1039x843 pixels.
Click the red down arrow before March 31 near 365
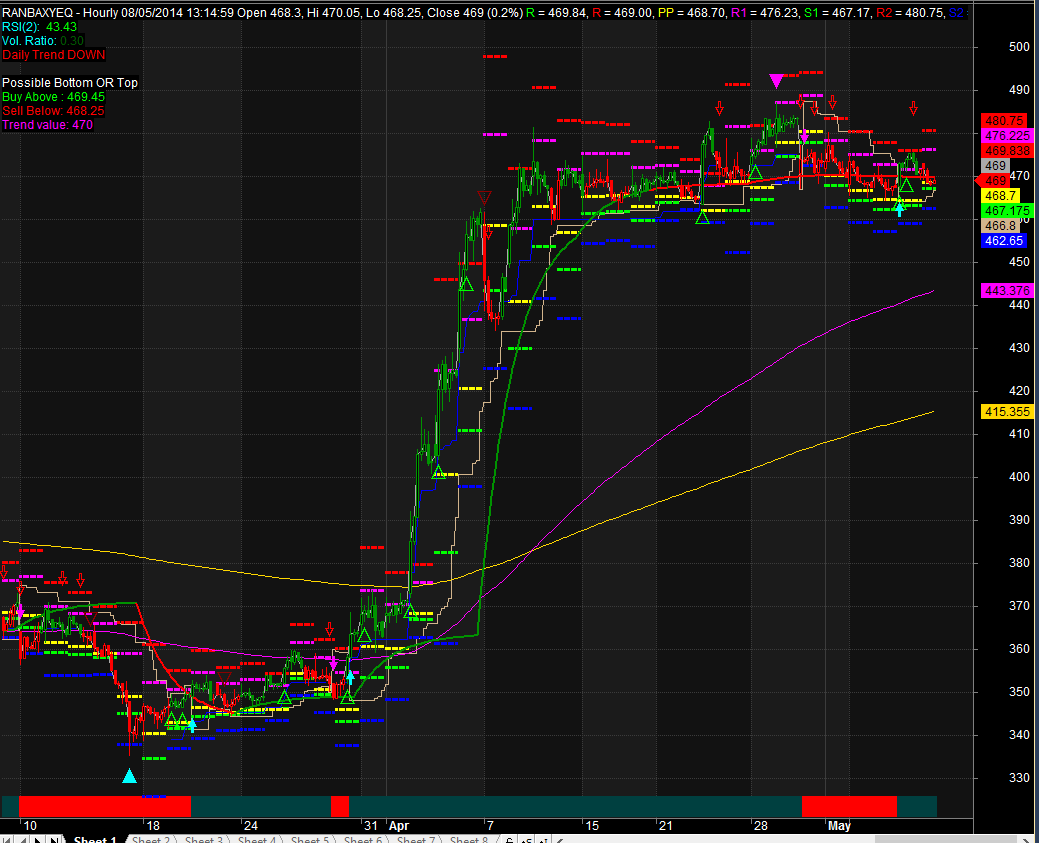(329, 629)
